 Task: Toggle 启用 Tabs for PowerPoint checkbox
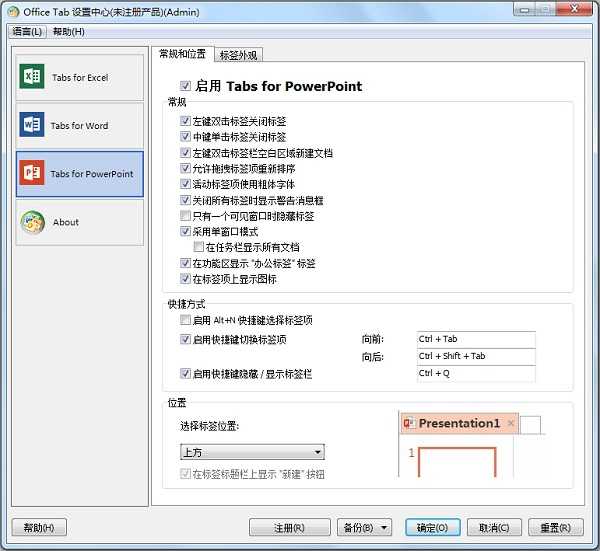click(185, 86)
